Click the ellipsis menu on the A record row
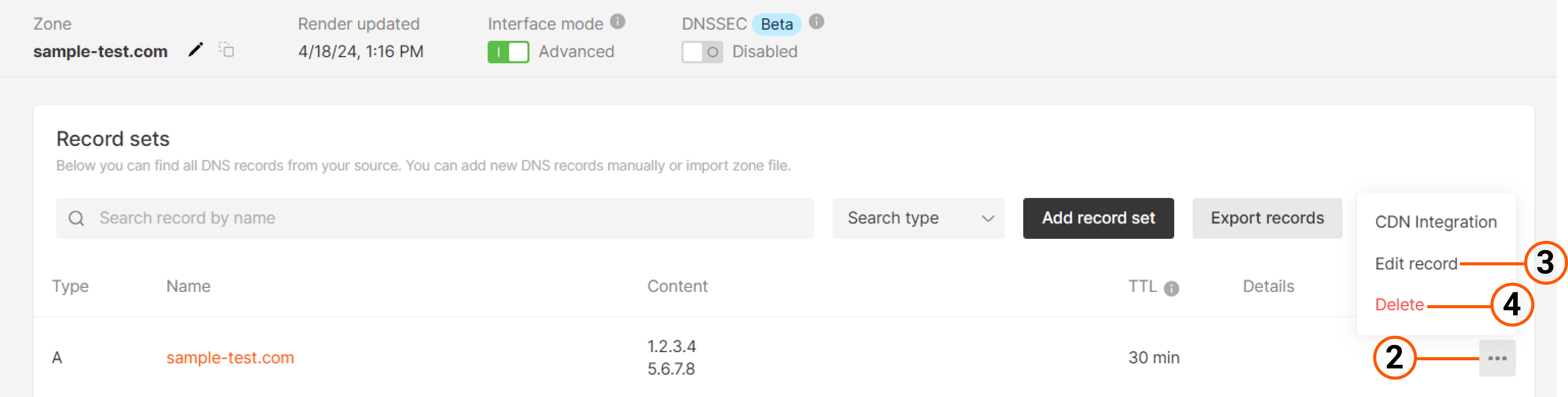This screenshot has width=1568, height=397. (x=1497, y=357)
